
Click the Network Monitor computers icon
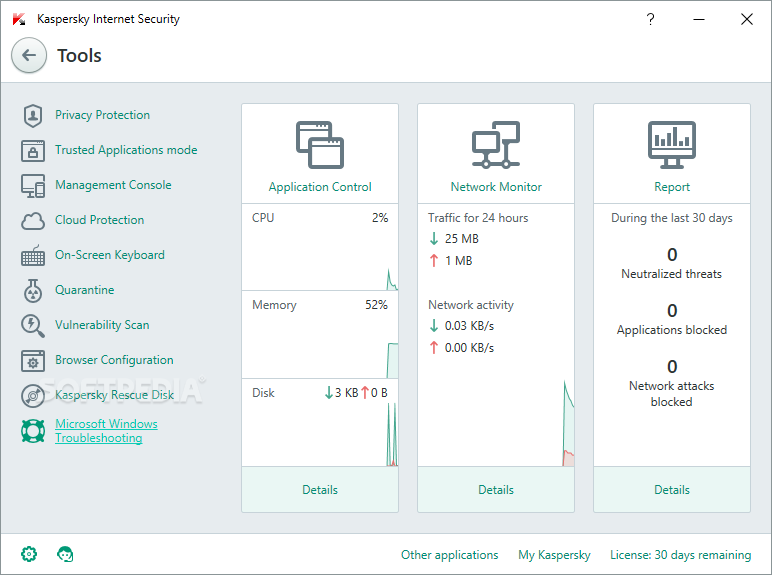(496, 145)
